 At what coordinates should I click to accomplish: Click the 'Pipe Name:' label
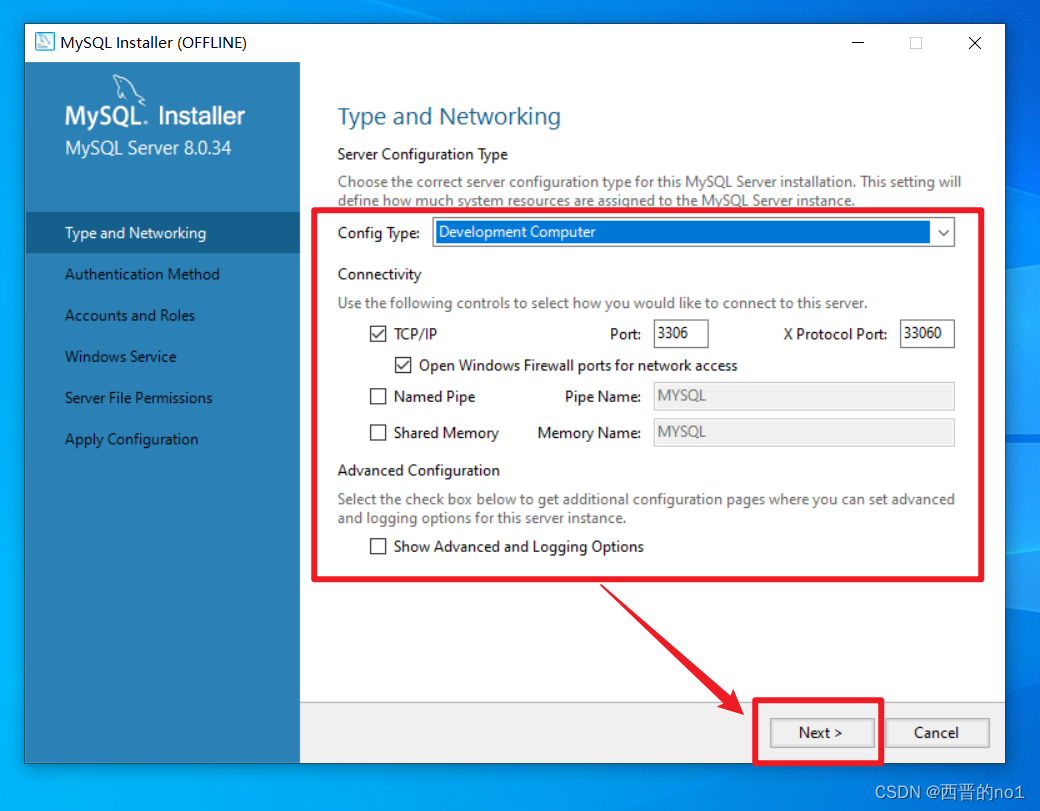click(603, 397)
